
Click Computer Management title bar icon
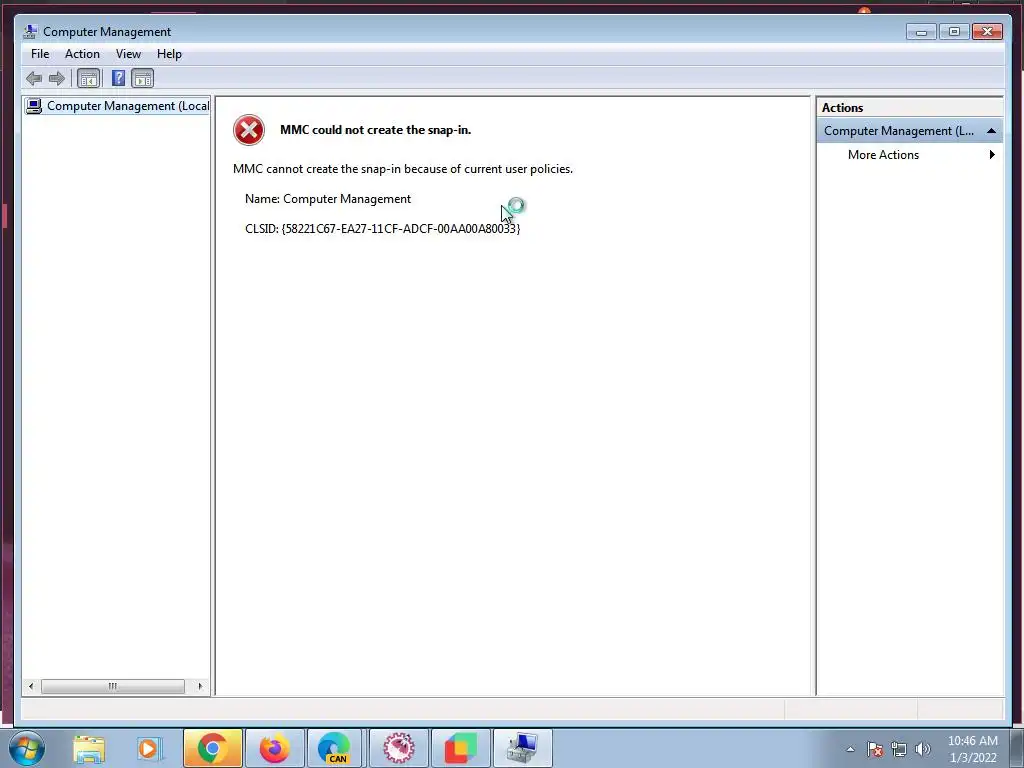coord(30,31)
